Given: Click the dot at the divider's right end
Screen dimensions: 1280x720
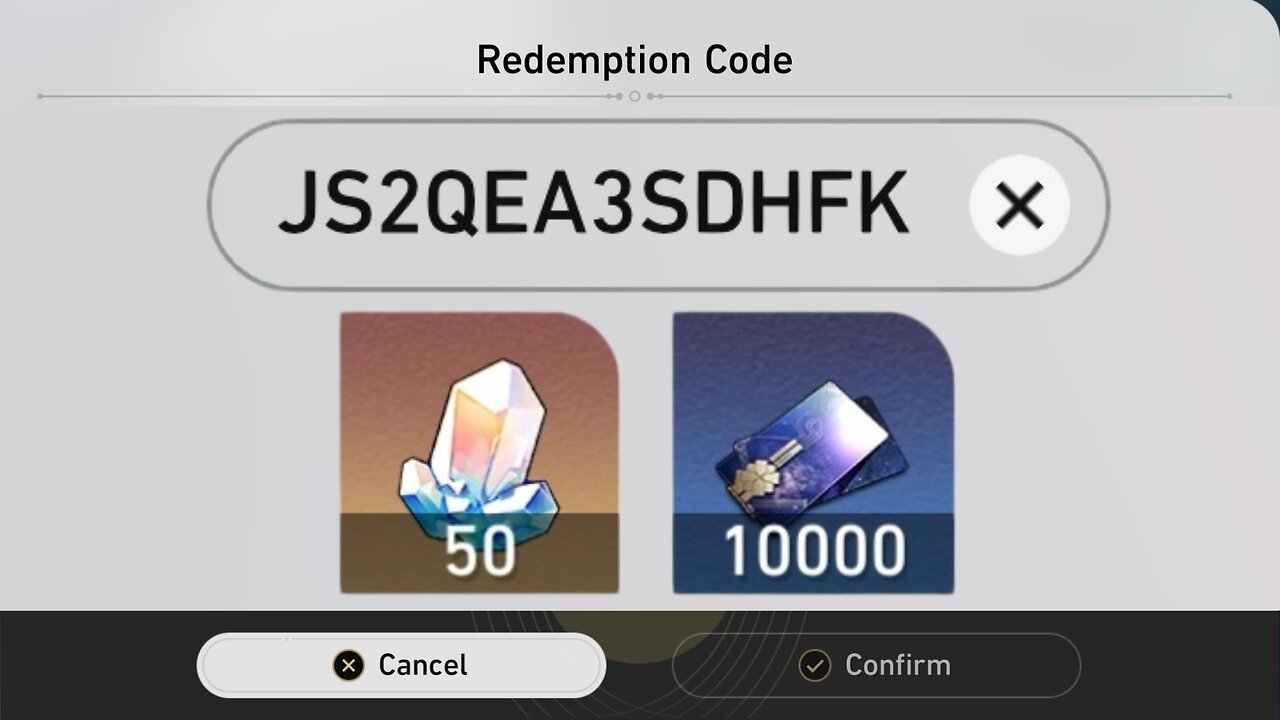Looking at the screenshot, I should tap(1229, 96).
